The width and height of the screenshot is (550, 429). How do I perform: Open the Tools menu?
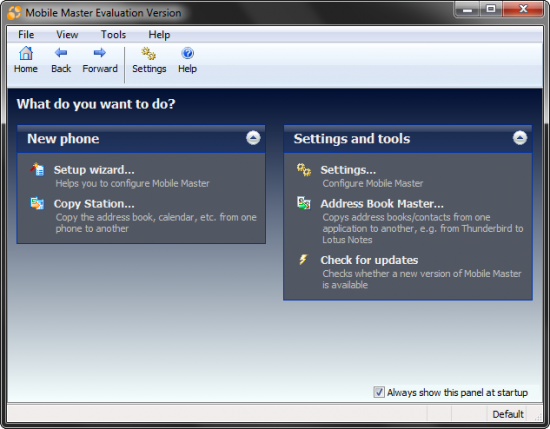click(x=113, y=35)
